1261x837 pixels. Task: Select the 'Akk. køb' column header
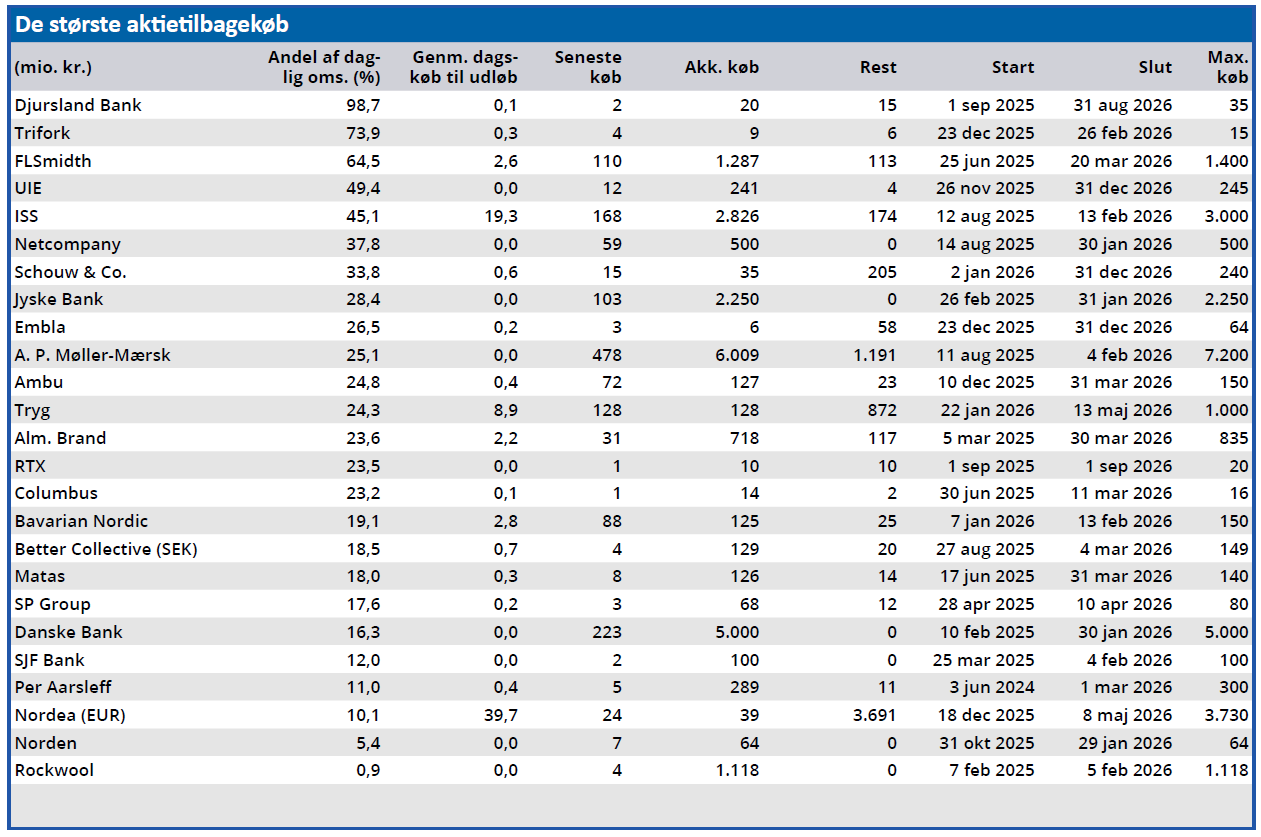point(721,68)
